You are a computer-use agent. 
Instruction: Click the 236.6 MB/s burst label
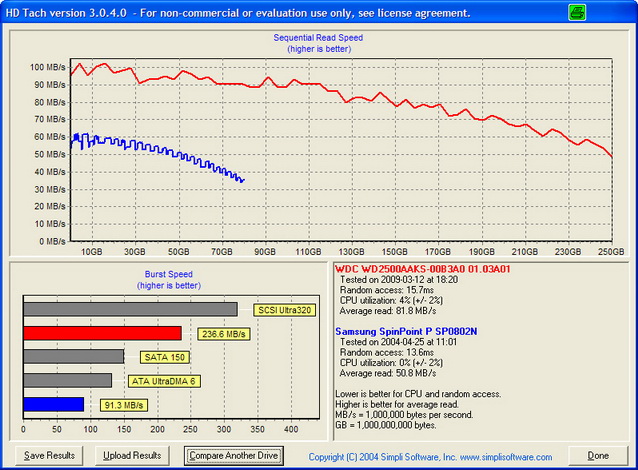[223, 334]
